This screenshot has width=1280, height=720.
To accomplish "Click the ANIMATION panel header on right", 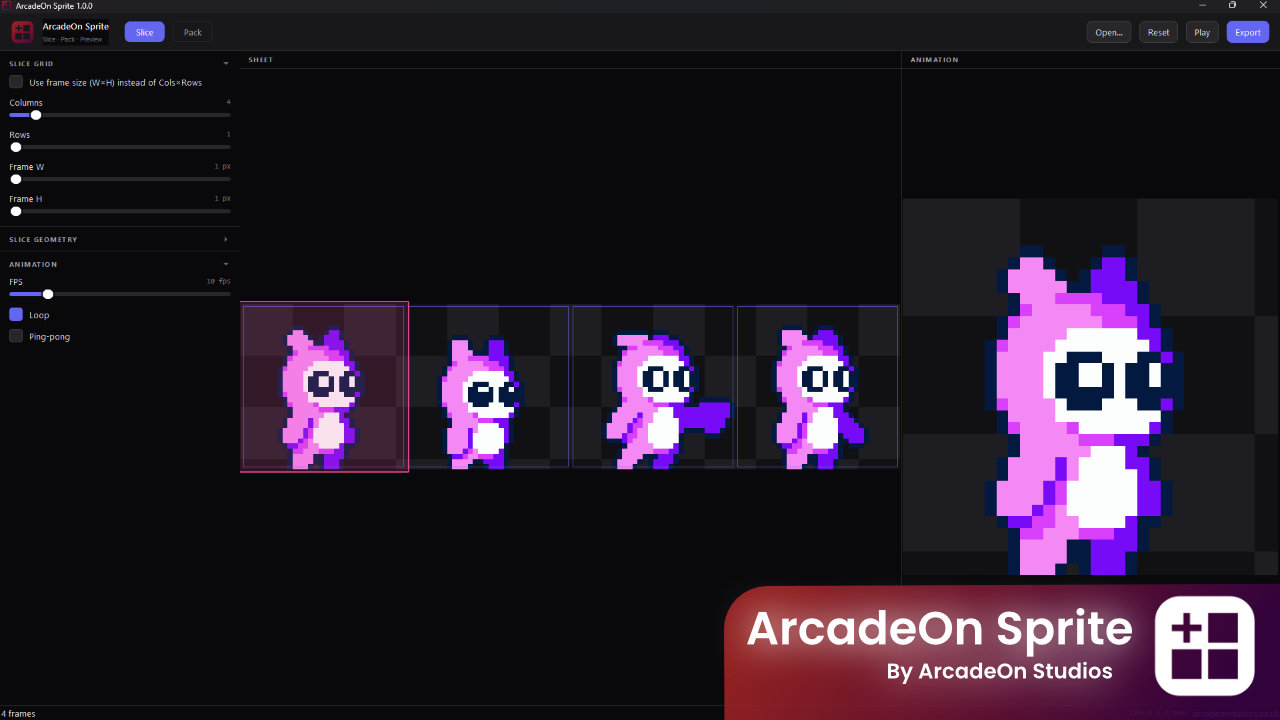I will coord(934,60).
